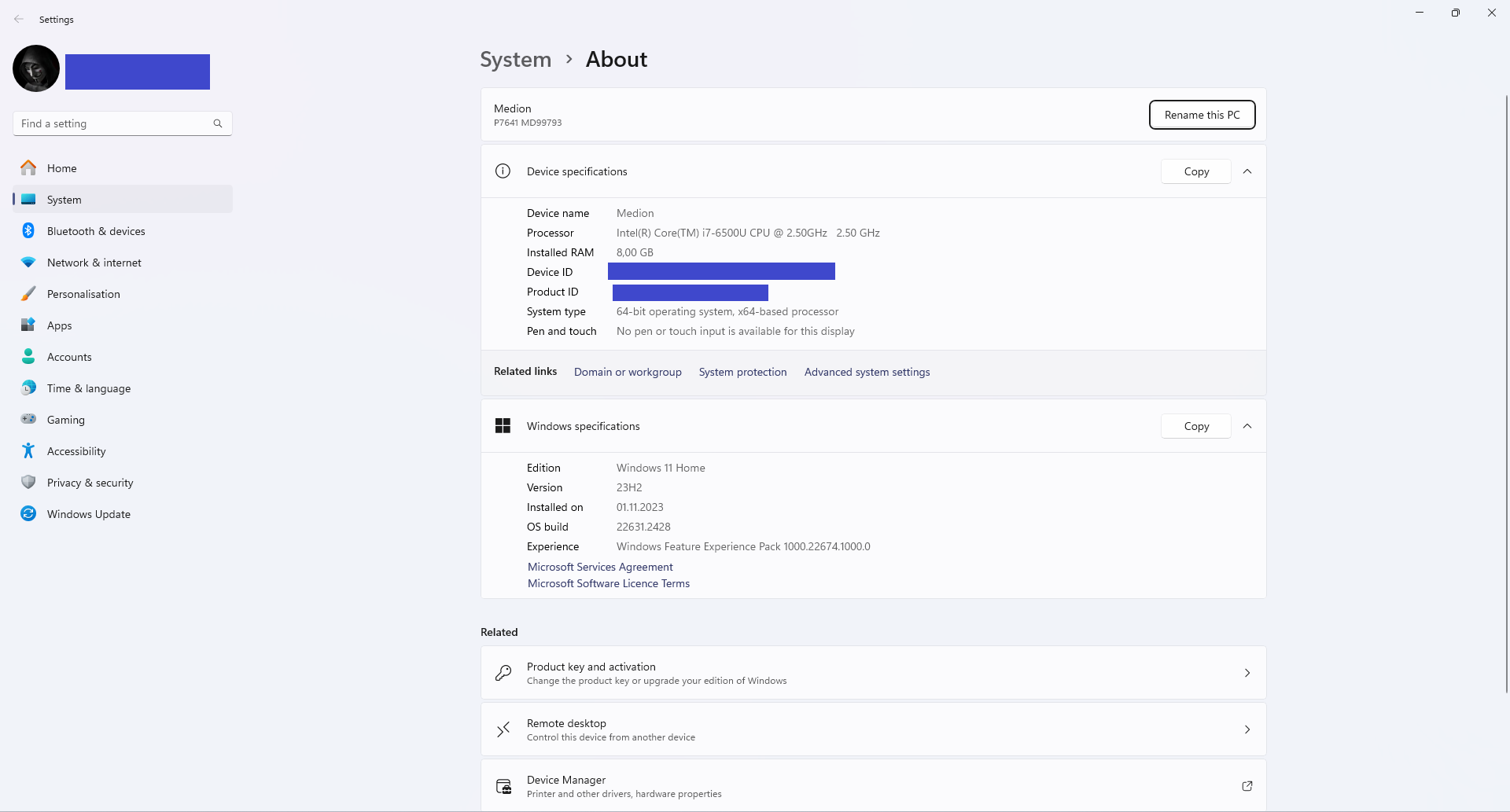
Task: Open the Accounts settings page
Action: [123, 356]
